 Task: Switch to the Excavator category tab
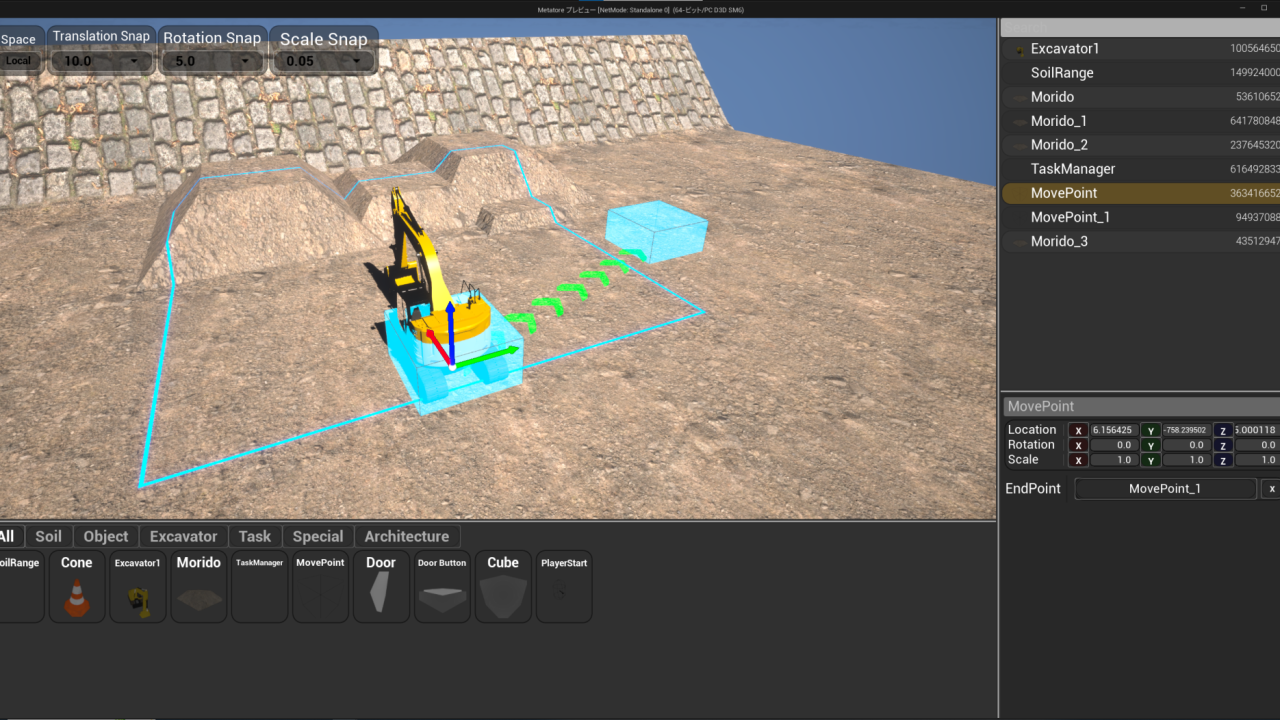pos(183,536)
